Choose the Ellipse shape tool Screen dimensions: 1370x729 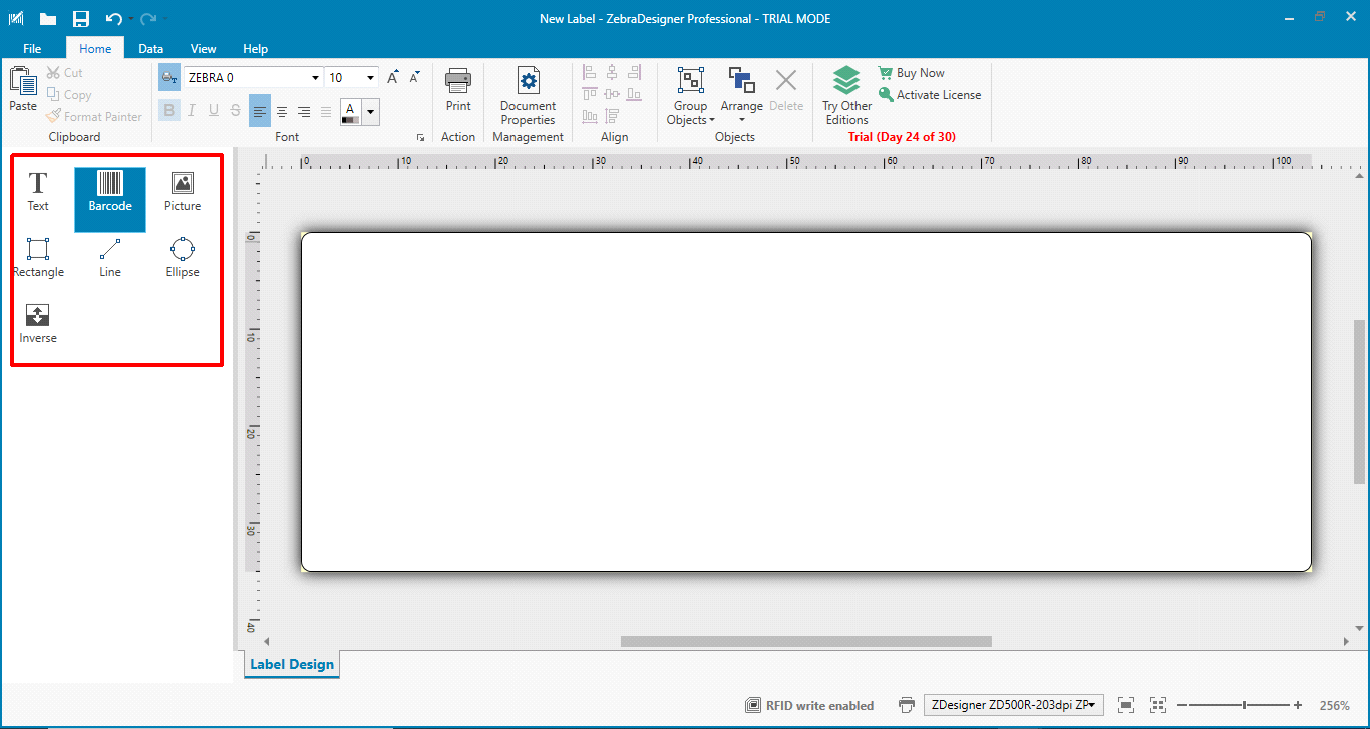182,257
